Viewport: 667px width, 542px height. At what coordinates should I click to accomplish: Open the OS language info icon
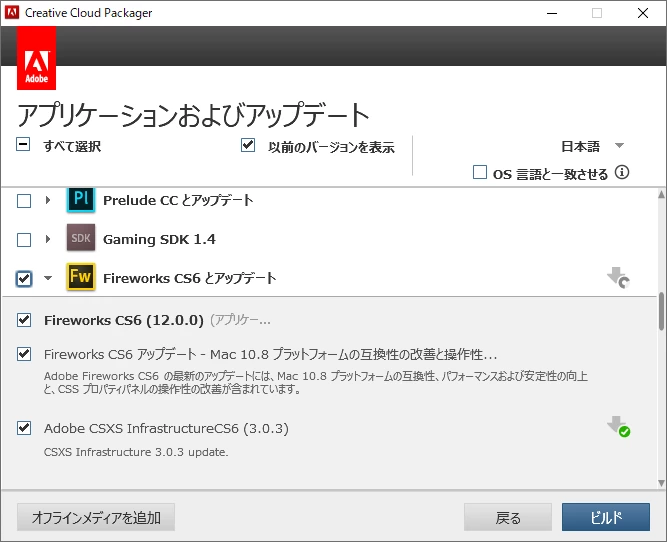point(622,173)
